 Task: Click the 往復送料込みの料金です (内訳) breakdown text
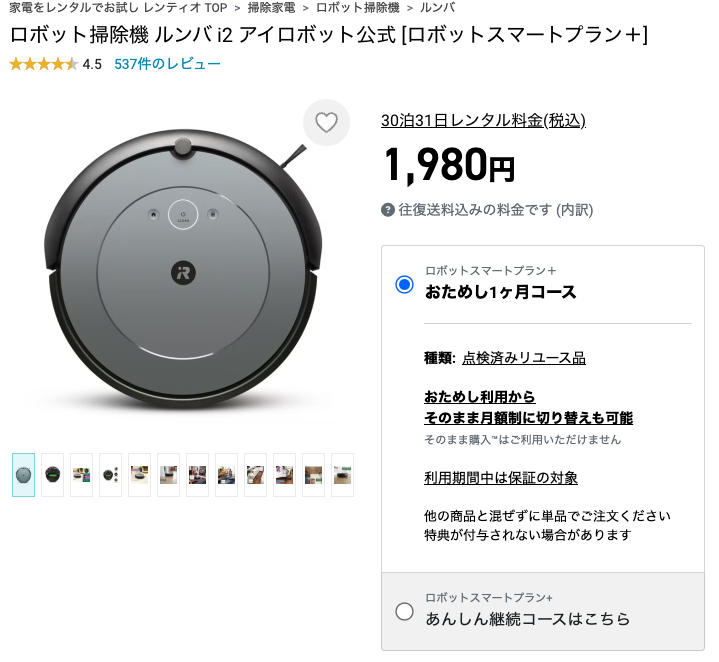coord(495,210)
